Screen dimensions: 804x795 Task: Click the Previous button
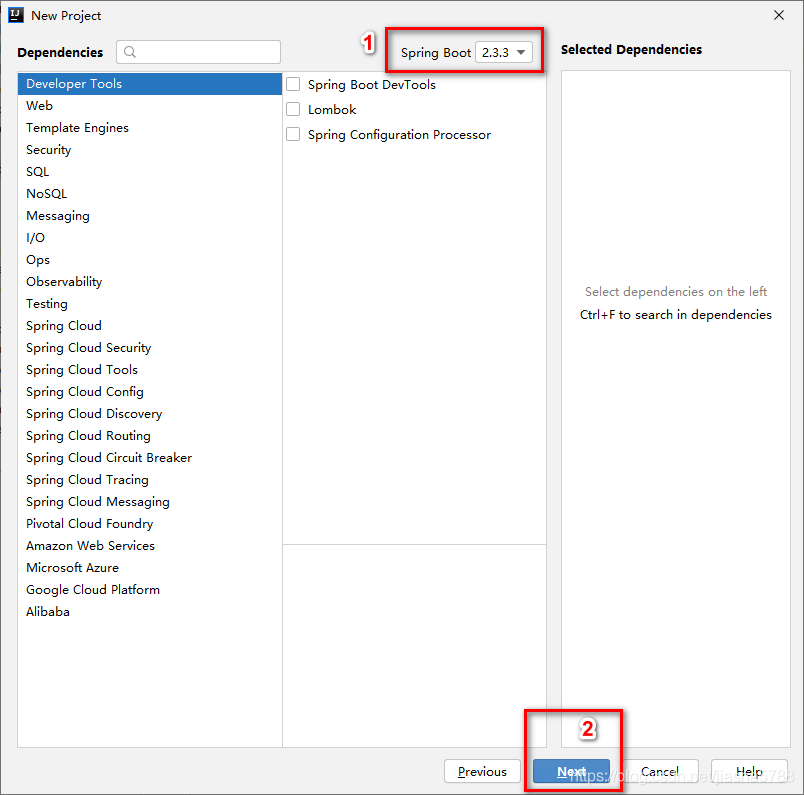(482, 771)
